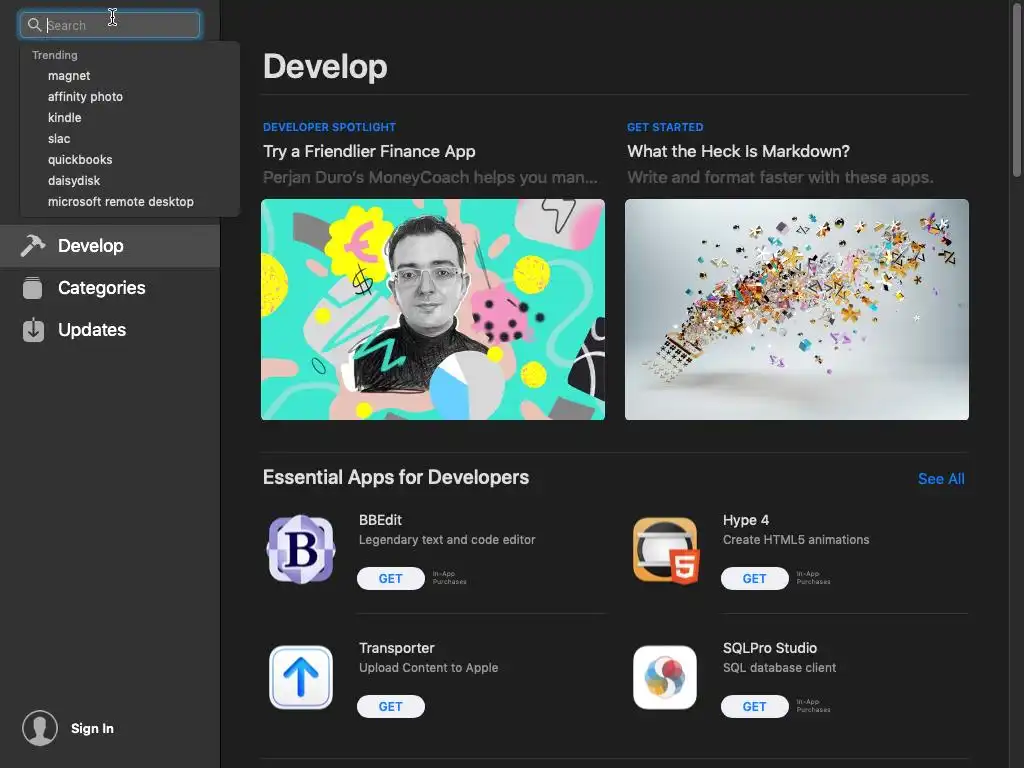
Task: Select trending search 'affinity photo'
Action: click(x=86, y=97)
